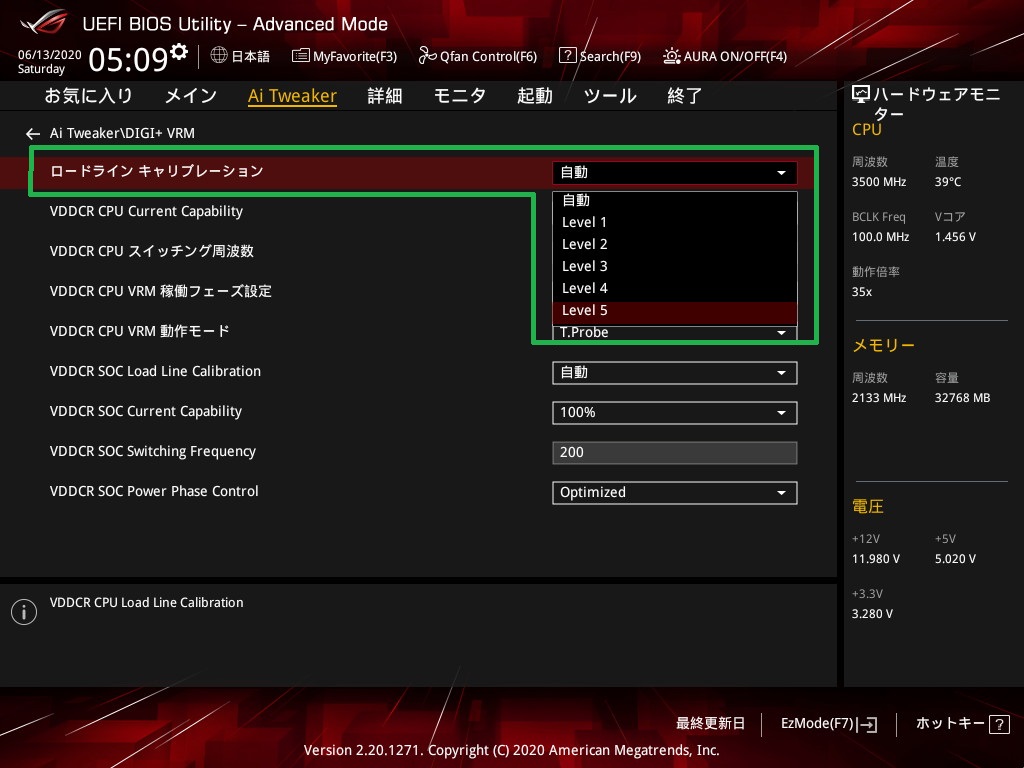Viewport: 1024px width, 768px height.
Task: Select VDDCR SOC Current Capability label
Action: 146,411
